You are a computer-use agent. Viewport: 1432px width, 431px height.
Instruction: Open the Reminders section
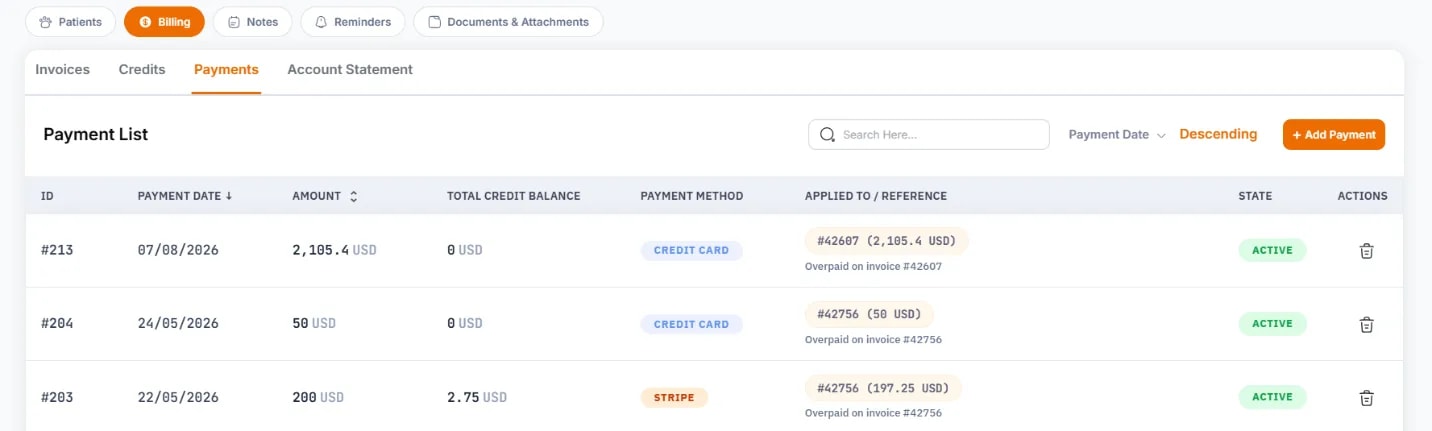pos(352,22)
